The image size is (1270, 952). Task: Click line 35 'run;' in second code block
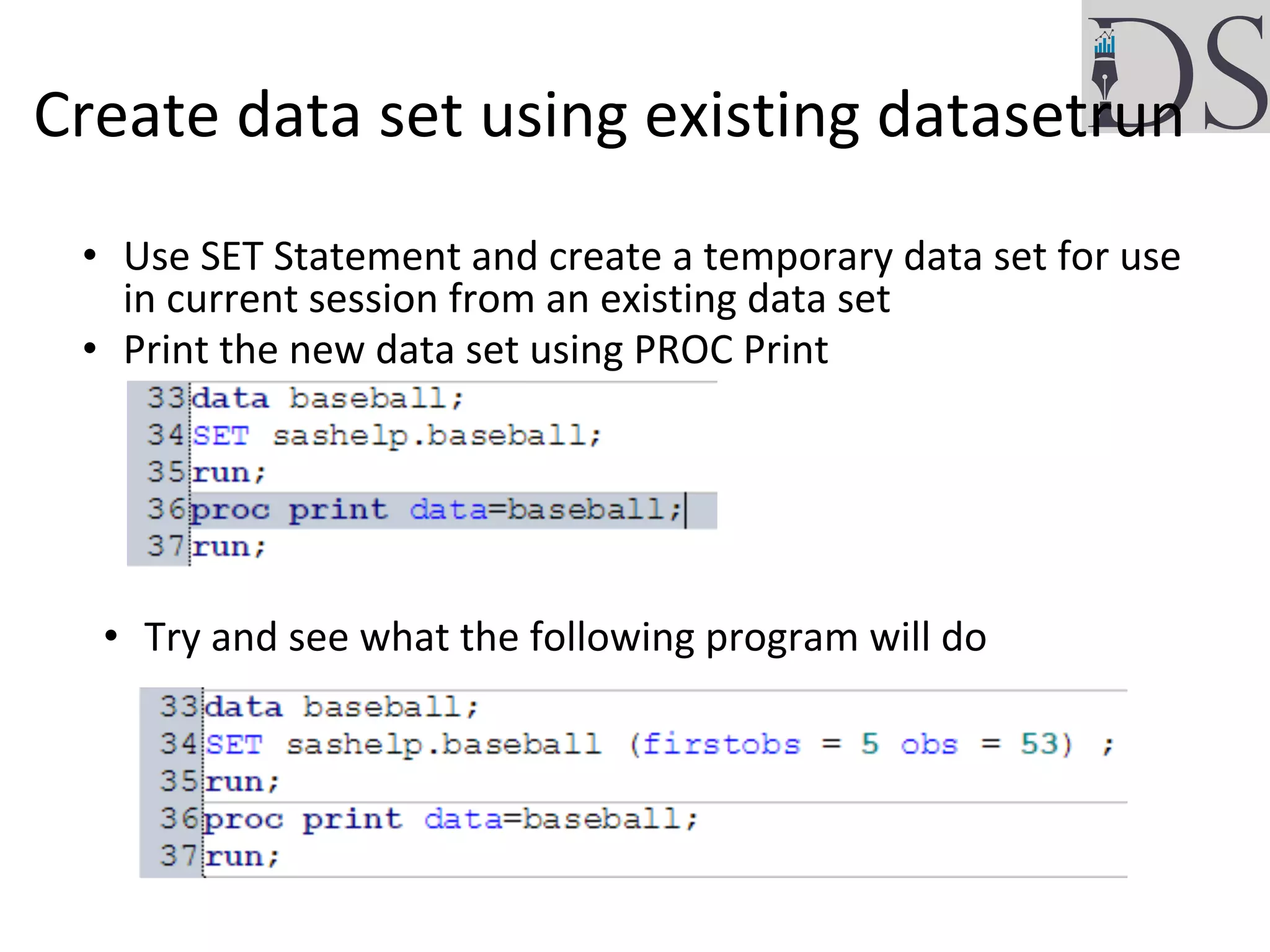[x=242, y=782]
